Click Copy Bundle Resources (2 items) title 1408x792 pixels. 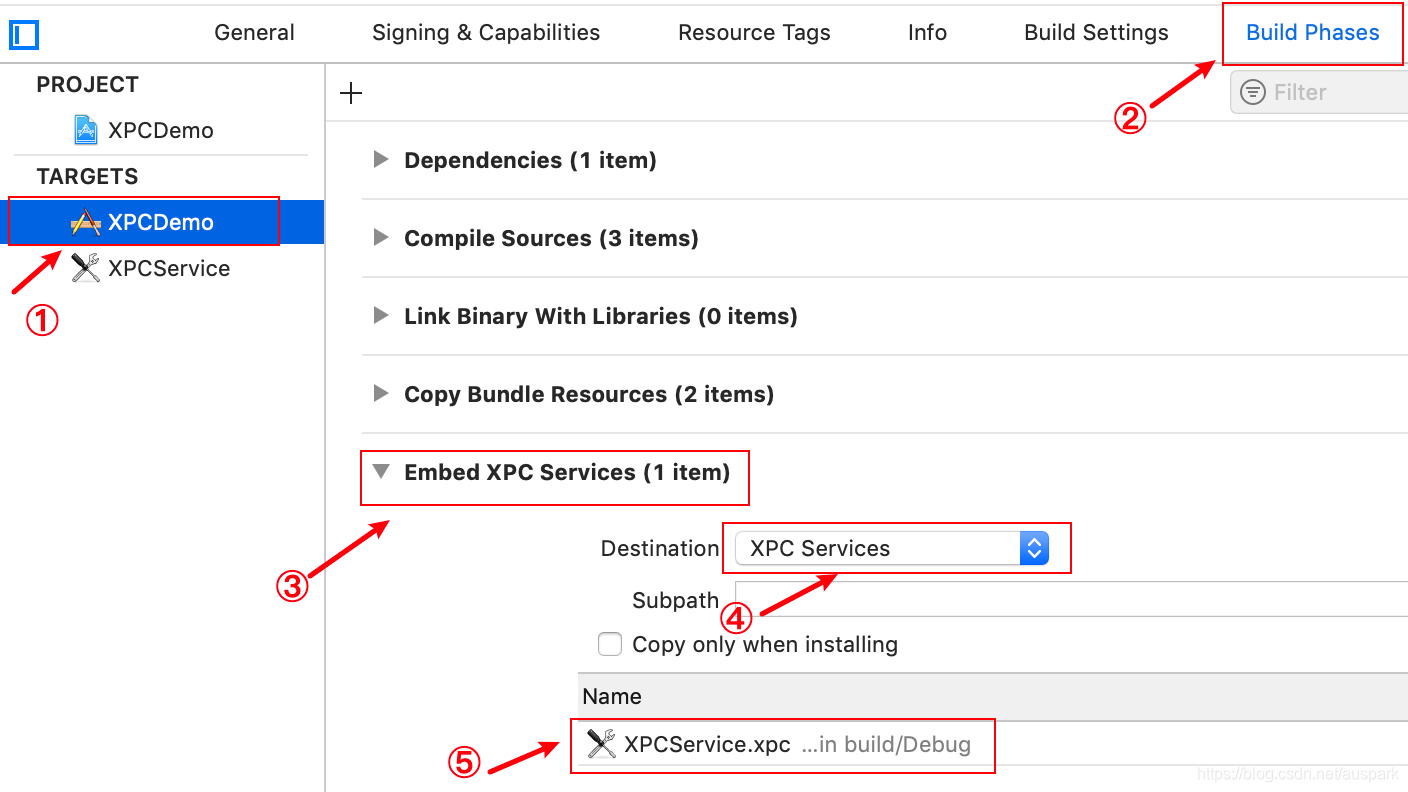[589, 394]
